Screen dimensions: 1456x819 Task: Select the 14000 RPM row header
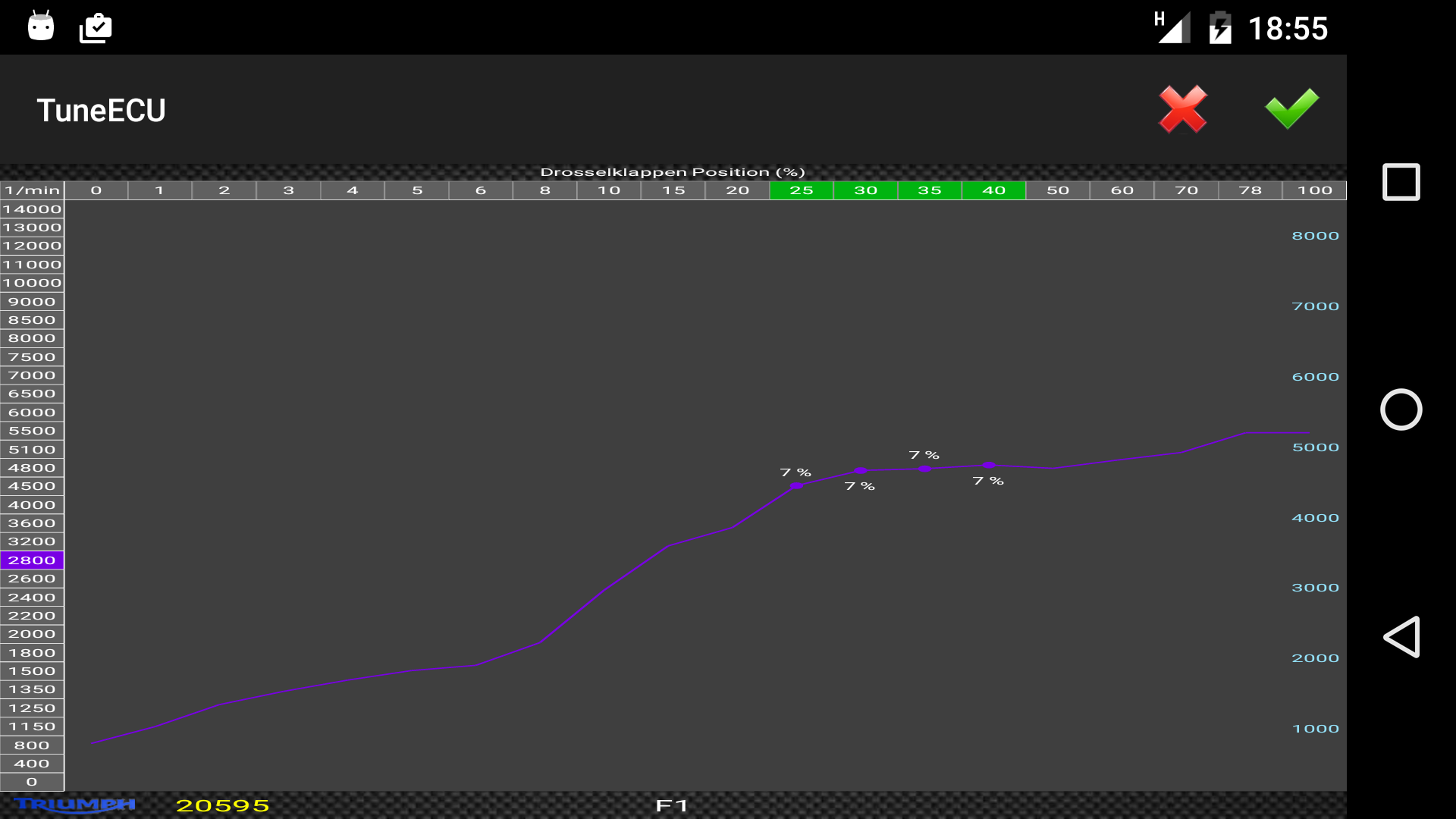click(x=32, y=209)
